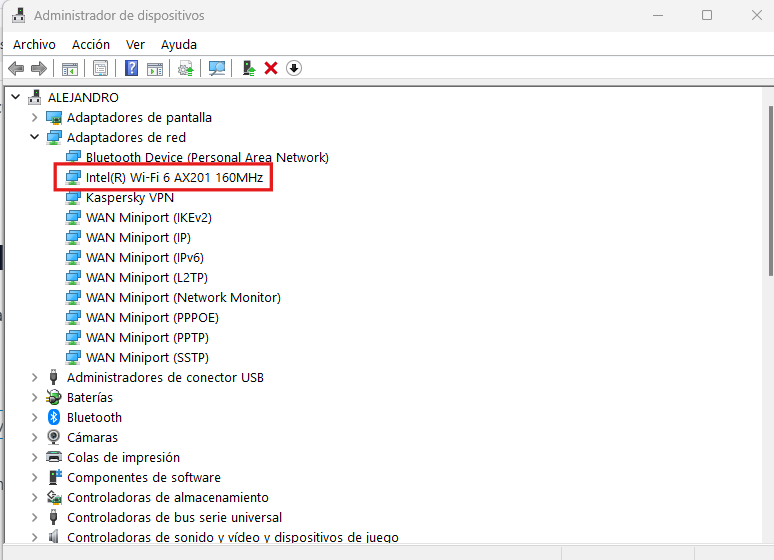
Task: Open the Acción menu
Action: click(x=91, y=44)
